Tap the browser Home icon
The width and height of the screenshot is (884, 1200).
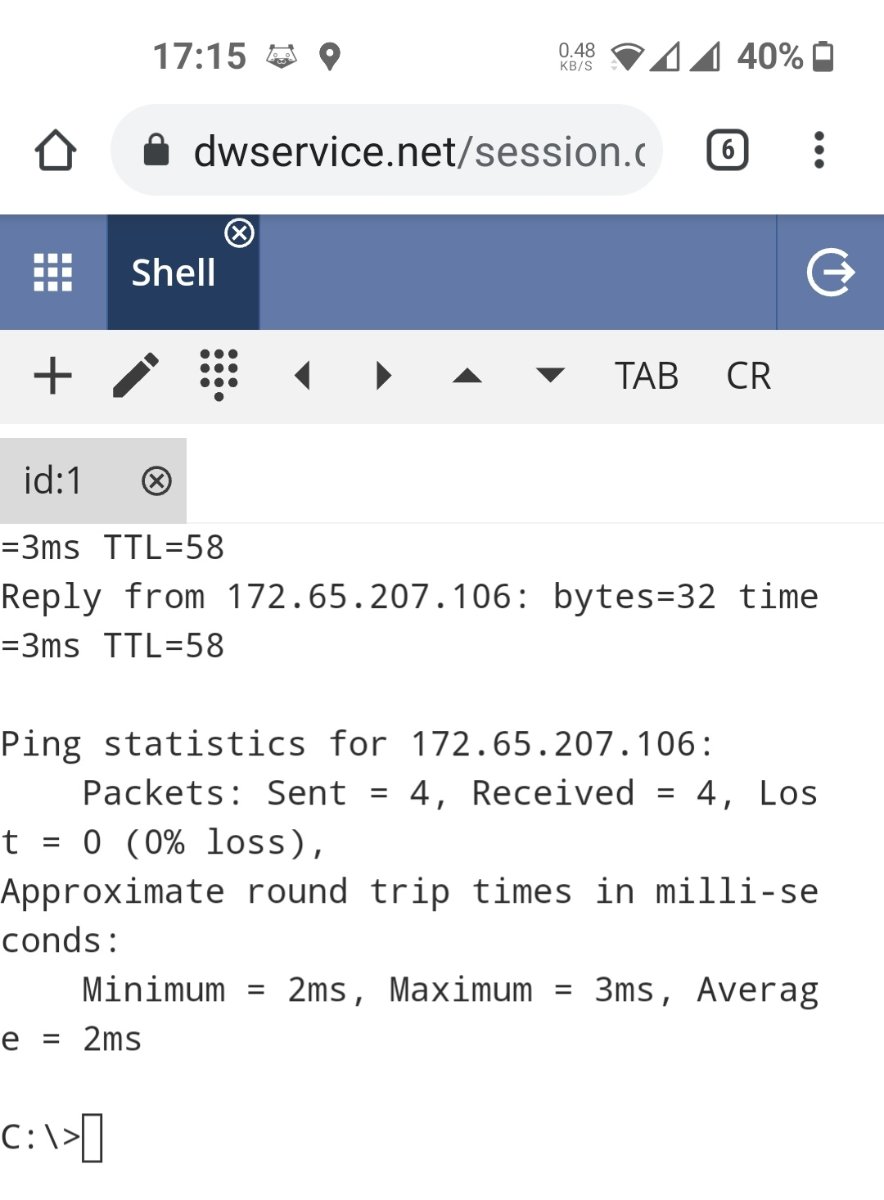pyautogui.click(x=55, y=152)
